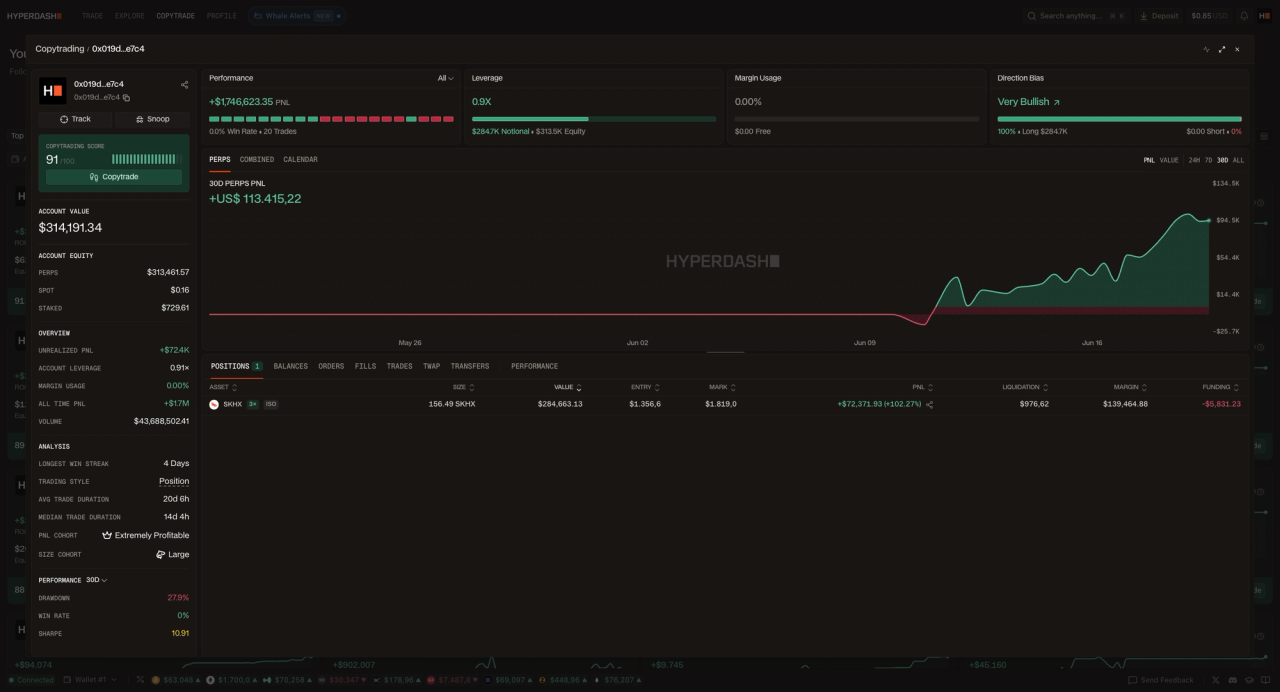
Task: Click the SKHX asset icon in positions row
Action: [x=214, y=404]
